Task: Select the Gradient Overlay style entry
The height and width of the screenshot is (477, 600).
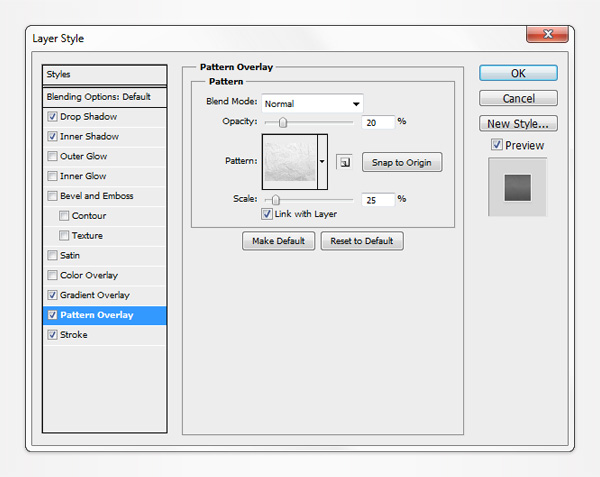Action: click(x=95, y=295)
